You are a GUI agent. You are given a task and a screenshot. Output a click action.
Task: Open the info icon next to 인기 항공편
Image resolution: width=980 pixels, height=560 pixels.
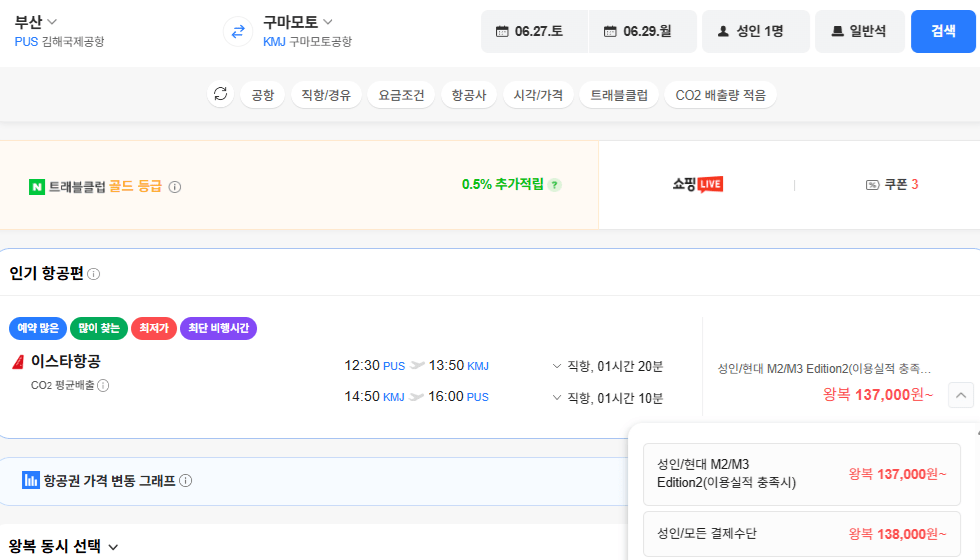click(94, 274)
